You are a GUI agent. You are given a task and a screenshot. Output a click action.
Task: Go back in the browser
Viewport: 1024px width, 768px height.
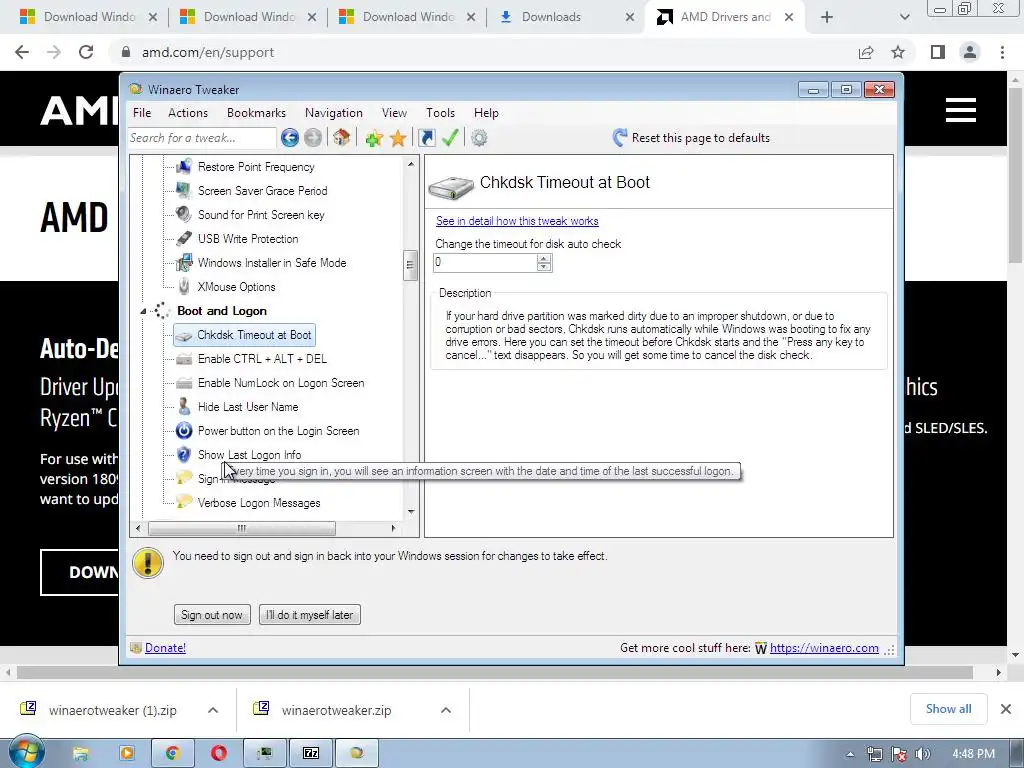(22, 52)
